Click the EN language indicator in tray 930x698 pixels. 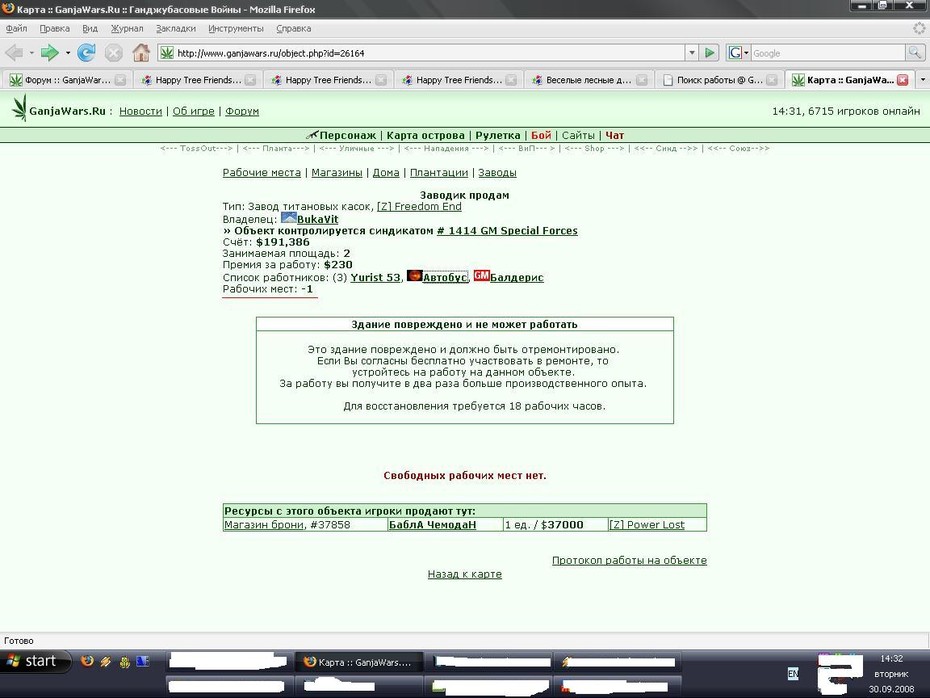tap(793, 673)
